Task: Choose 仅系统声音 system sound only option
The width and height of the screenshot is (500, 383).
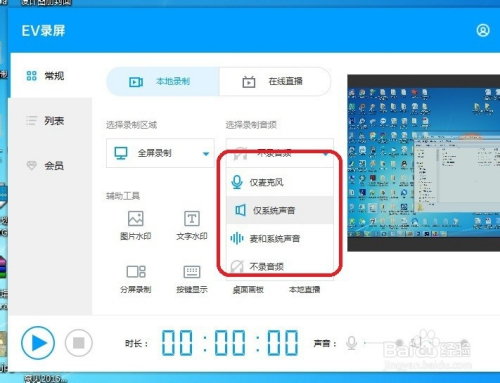Action: pos(280,210)
